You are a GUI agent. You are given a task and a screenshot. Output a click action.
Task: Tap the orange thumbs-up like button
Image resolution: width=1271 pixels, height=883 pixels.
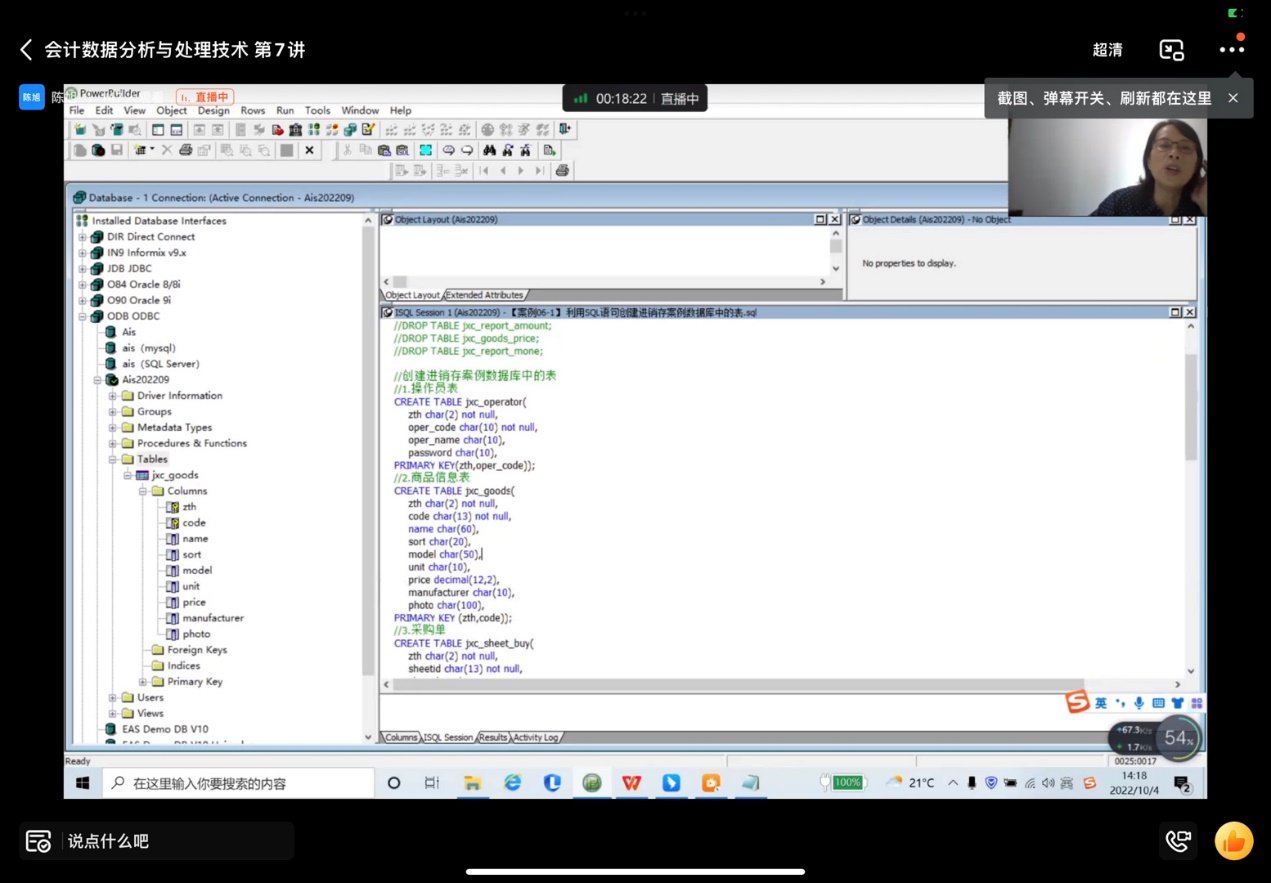click(x=1233, y=841)
